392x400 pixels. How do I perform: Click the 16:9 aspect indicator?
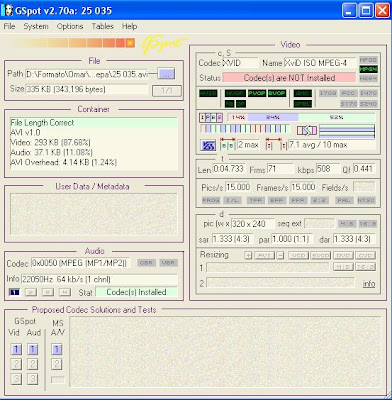click(x=367, y=224)
